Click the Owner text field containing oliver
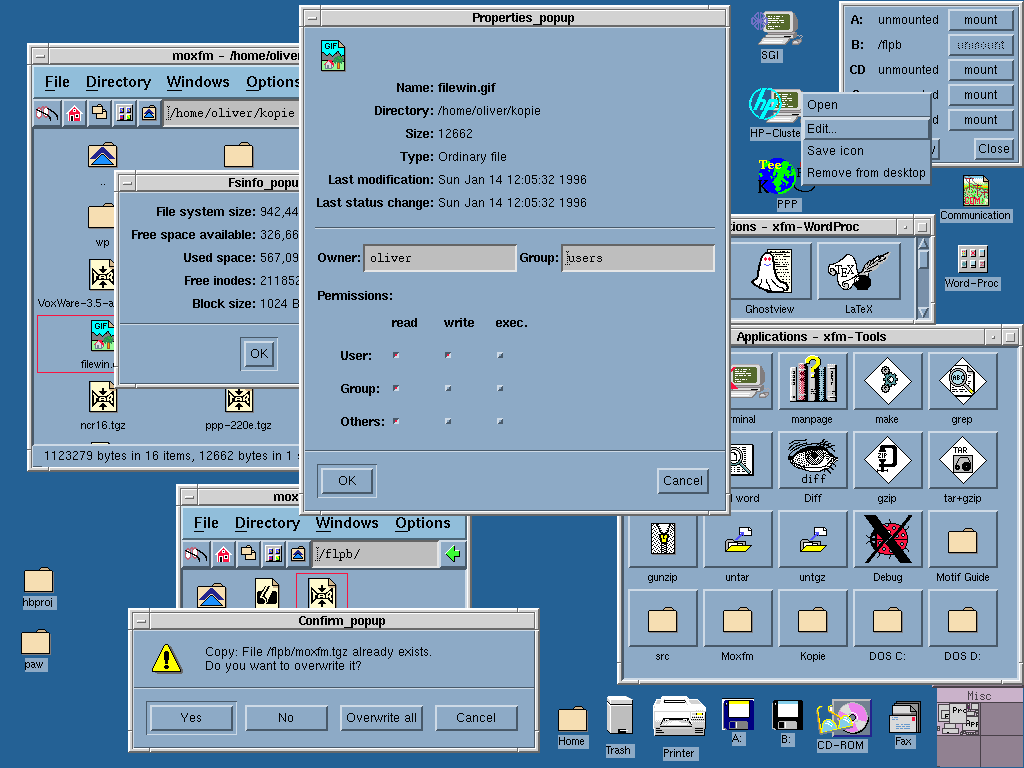Image resolution: width=1024 pixels, height=768 pixels. click(440, 258)
